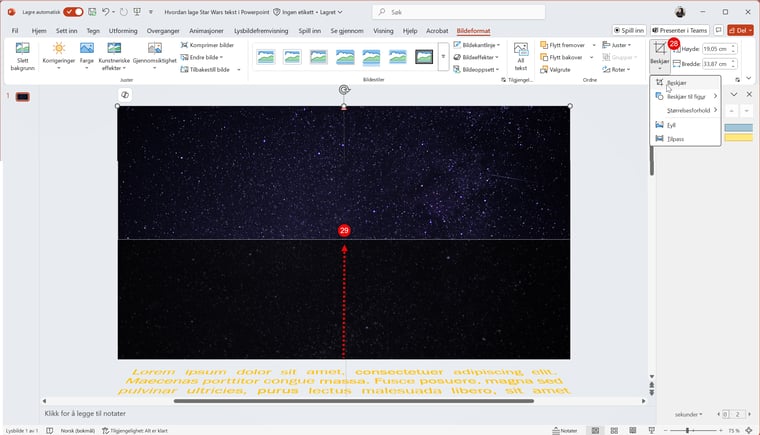
Task: Click the undo icon
Action: click(105, 12)
